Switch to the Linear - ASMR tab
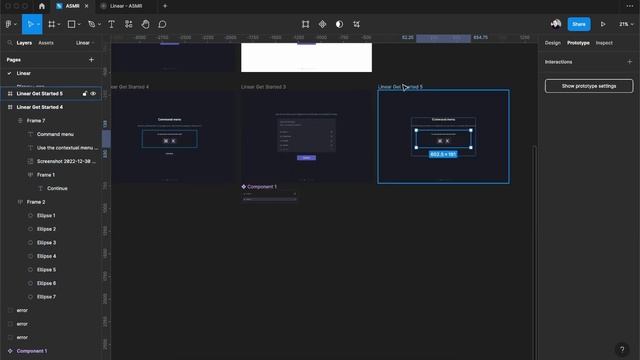This screenshot has width=640, height=360. 126,6
